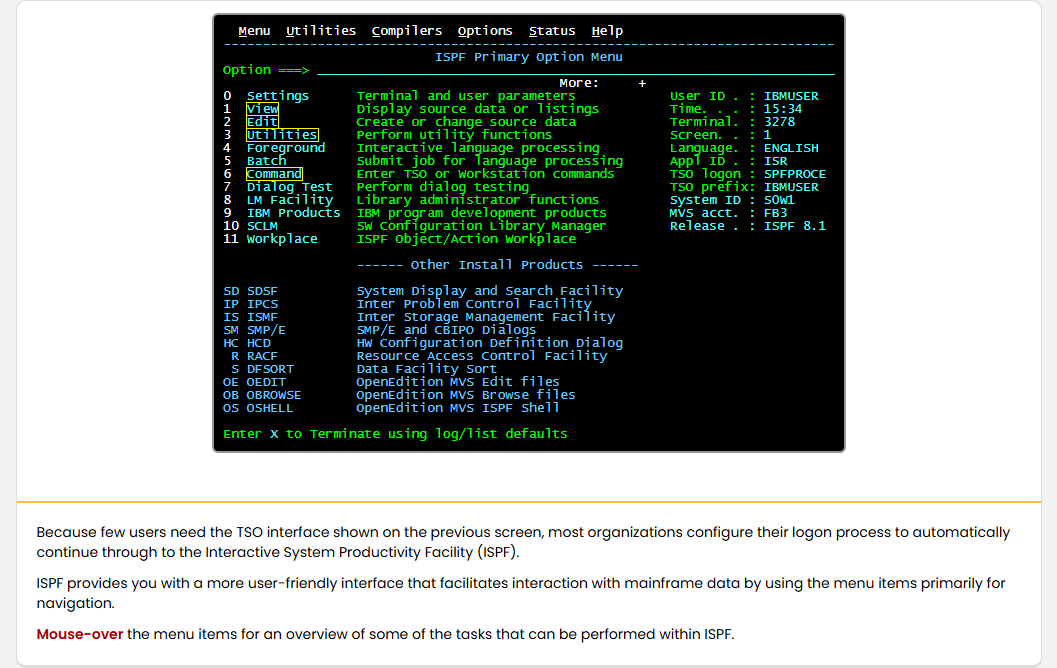This screenshot has width=1057, height=668.
Task: Select option 0 Settings
Action: (x=278, y=96)
